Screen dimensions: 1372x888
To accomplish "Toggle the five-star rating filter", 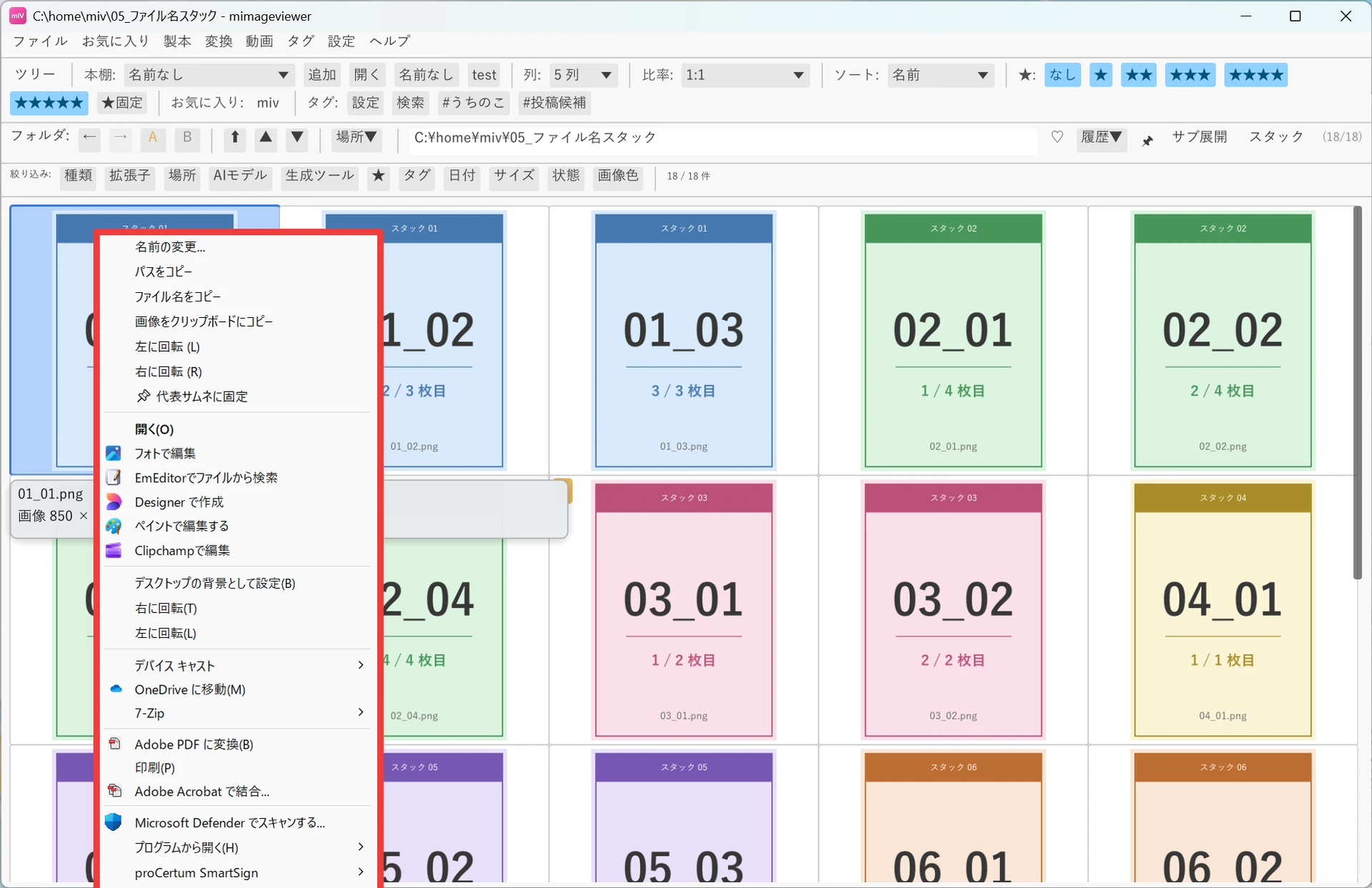I will point(49,103).
